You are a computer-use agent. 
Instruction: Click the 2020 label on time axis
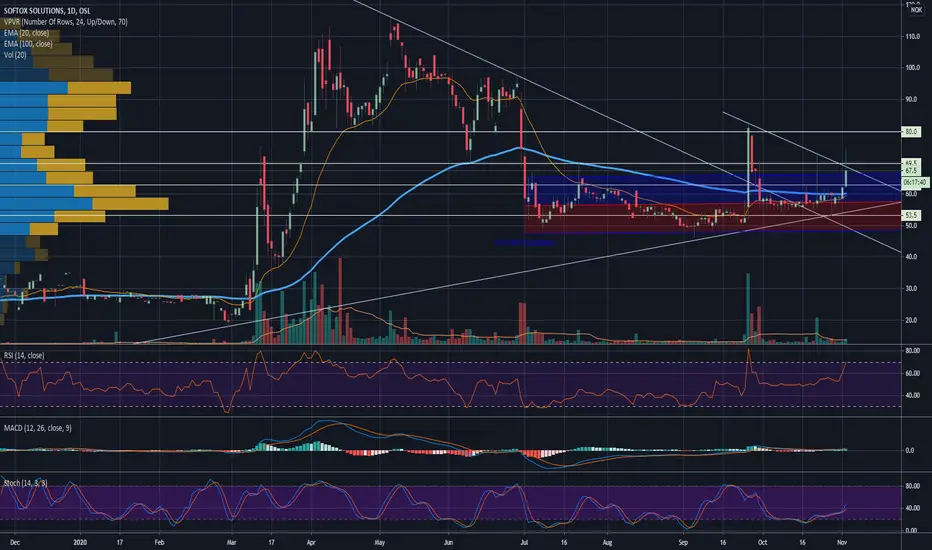click(x=80, y=542)
